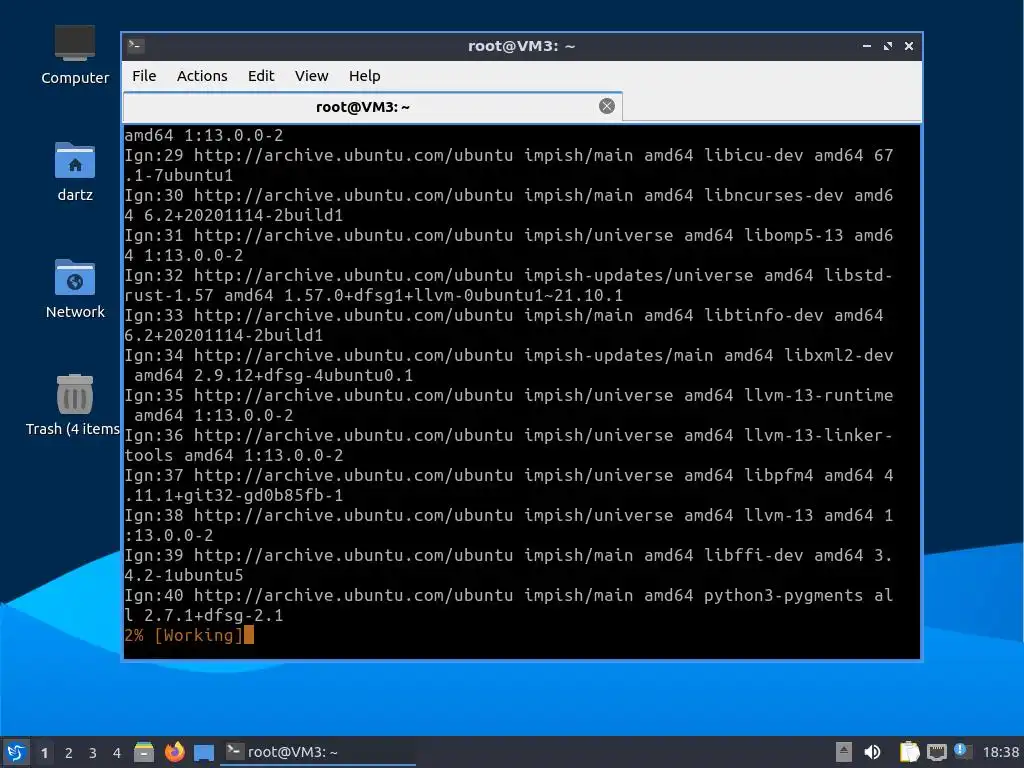Click the Ign:30 libncurses-dev line
The height and width of the screenshot is (768, 1024).
[x=509, y=195]
